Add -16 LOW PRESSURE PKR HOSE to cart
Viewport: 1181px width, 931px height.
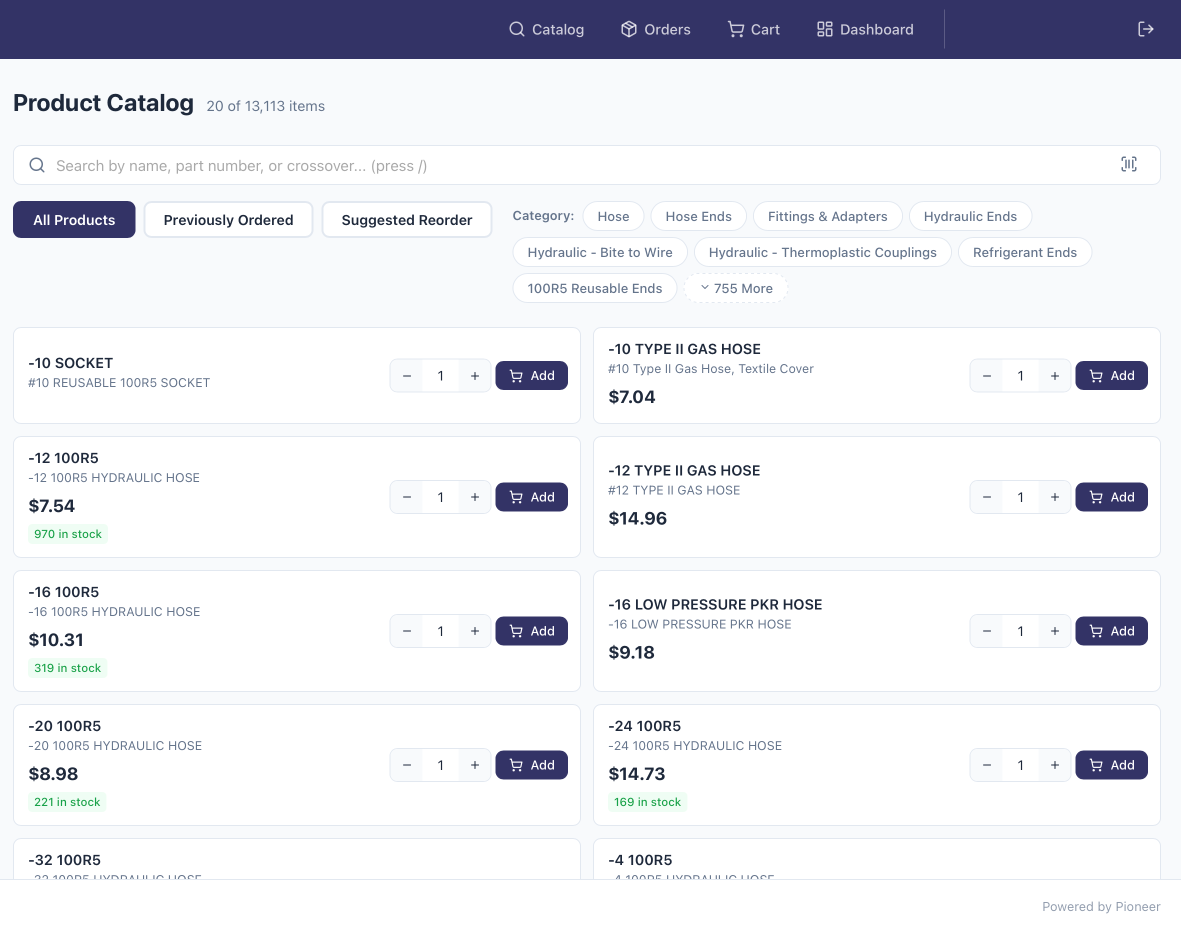(x=1111, y=631)
